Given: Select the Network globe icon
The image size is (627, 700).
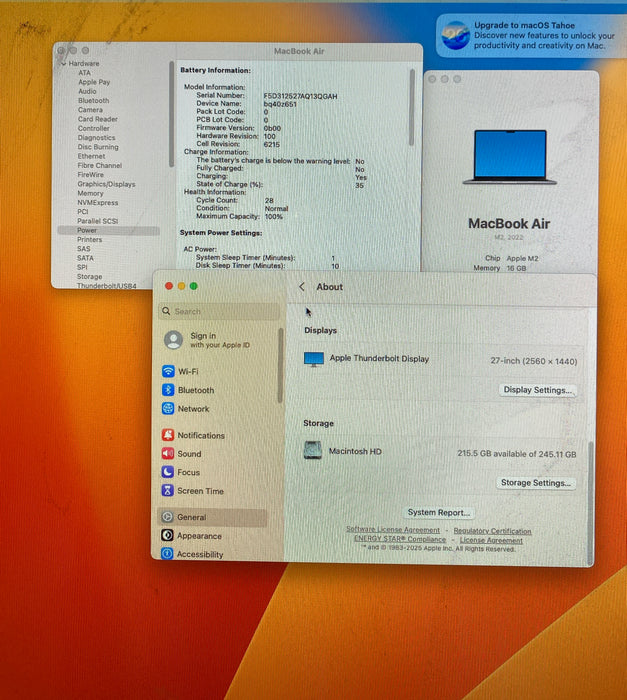Looking at the screenshot, I should click(x=168, y=408).
